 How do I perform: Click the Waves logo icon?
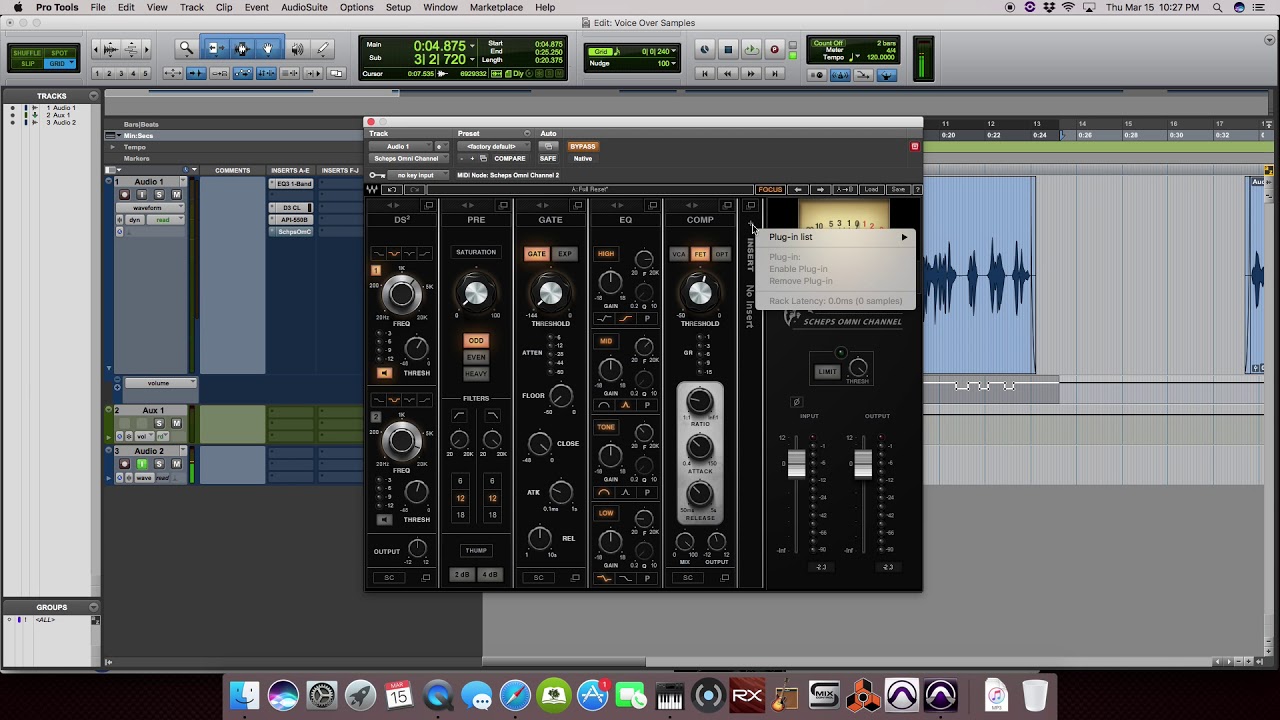(372, 190)
